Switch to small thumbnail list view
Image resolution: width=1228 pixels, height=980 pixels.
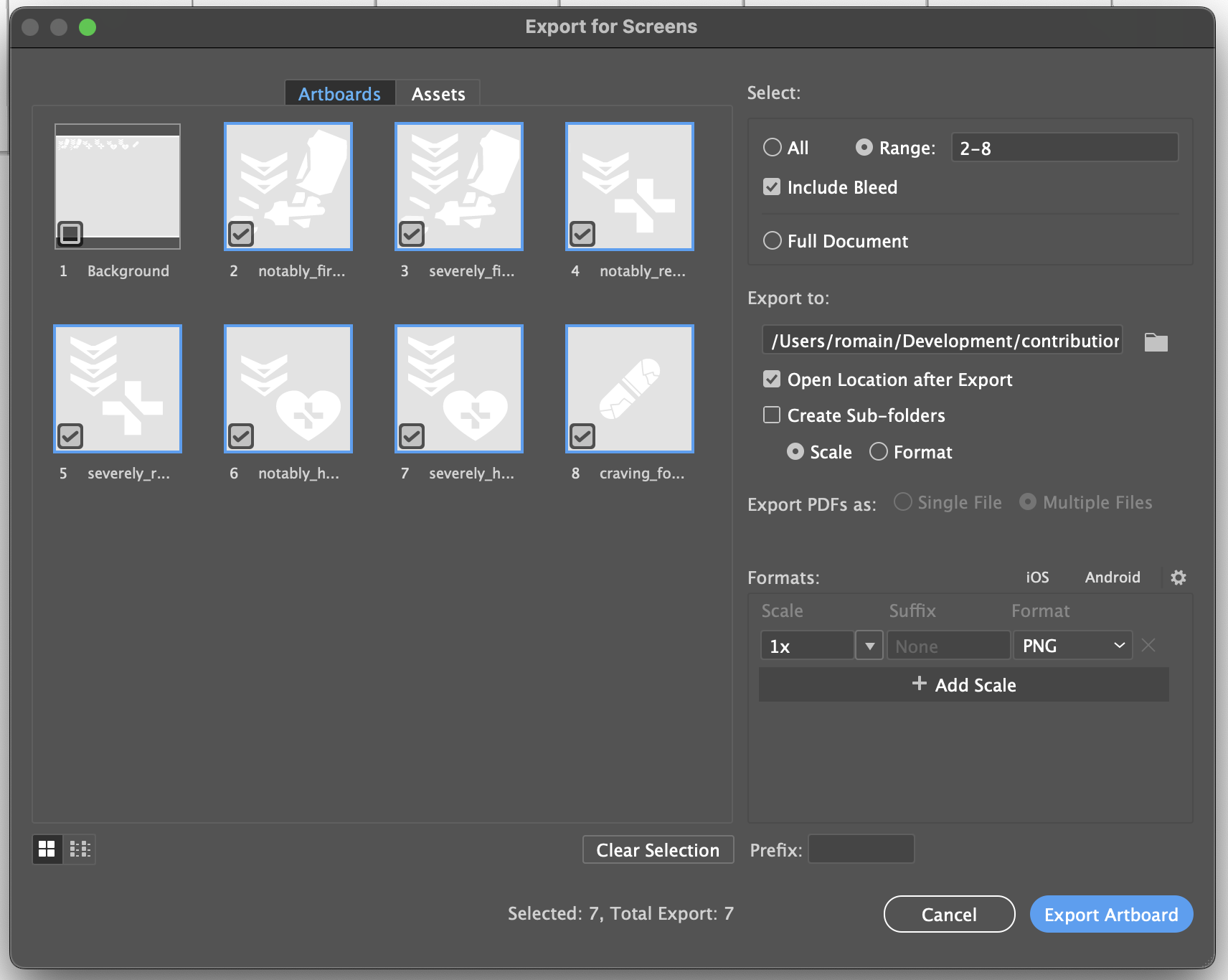point(80,849)
